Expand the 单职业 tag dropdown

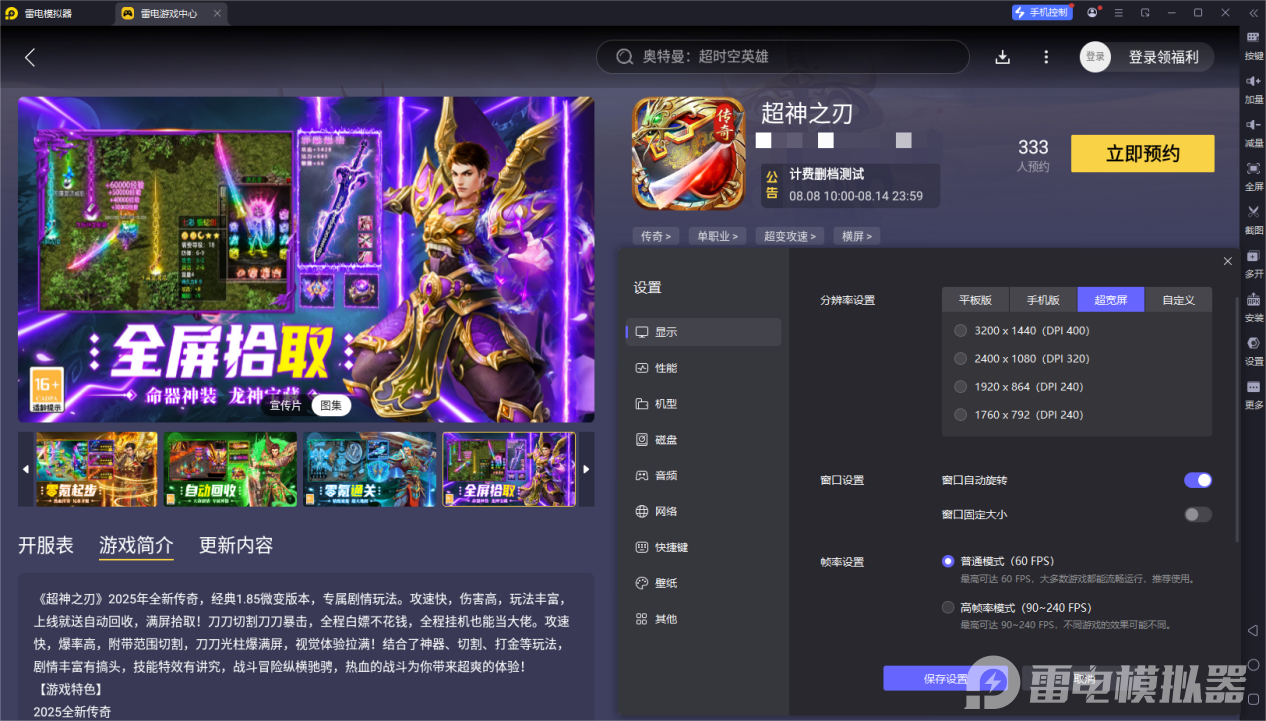(717, 236)
